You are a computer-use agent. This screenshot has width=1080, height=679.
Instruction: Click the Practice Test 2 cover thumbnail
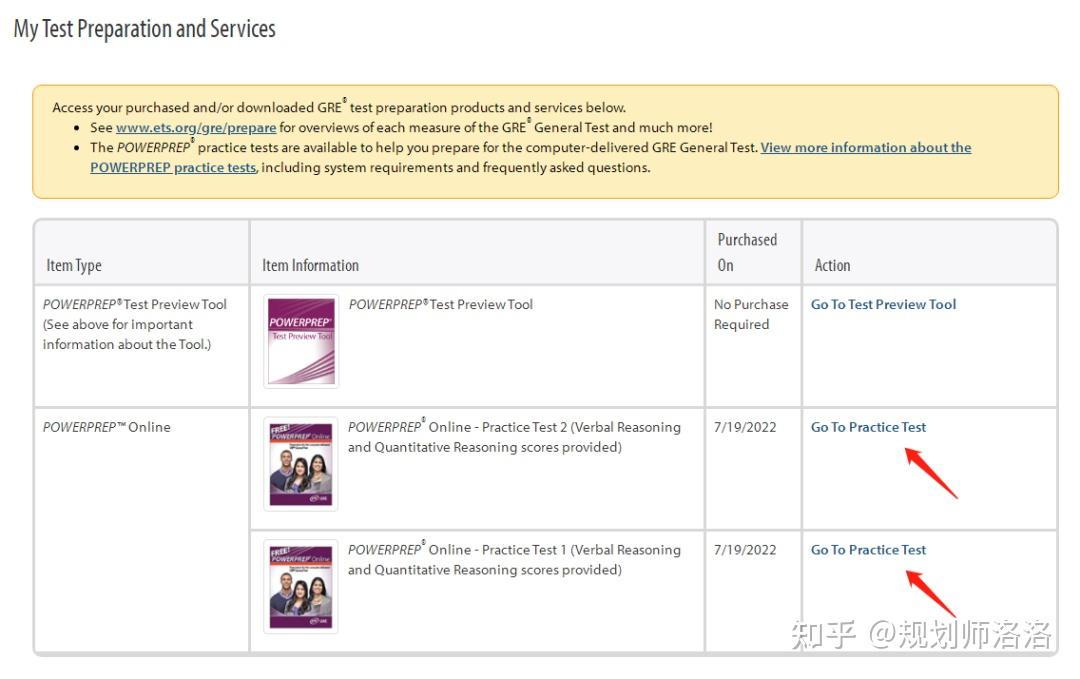click(302, 464)
